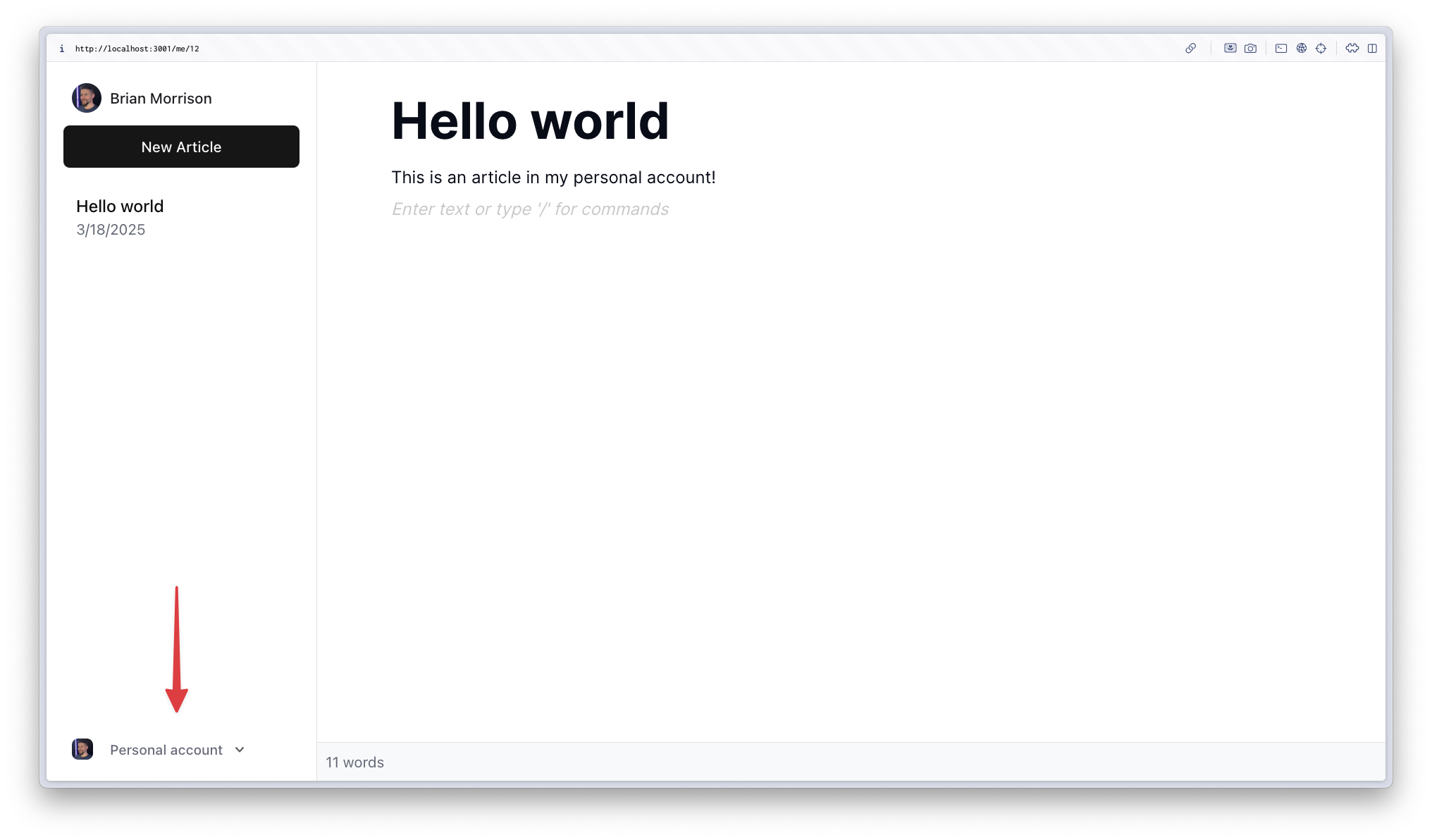Click the copy link chain icon
Viewport: 1432px width, 840px height.
pyautogui.click(x=1190, y=49)
